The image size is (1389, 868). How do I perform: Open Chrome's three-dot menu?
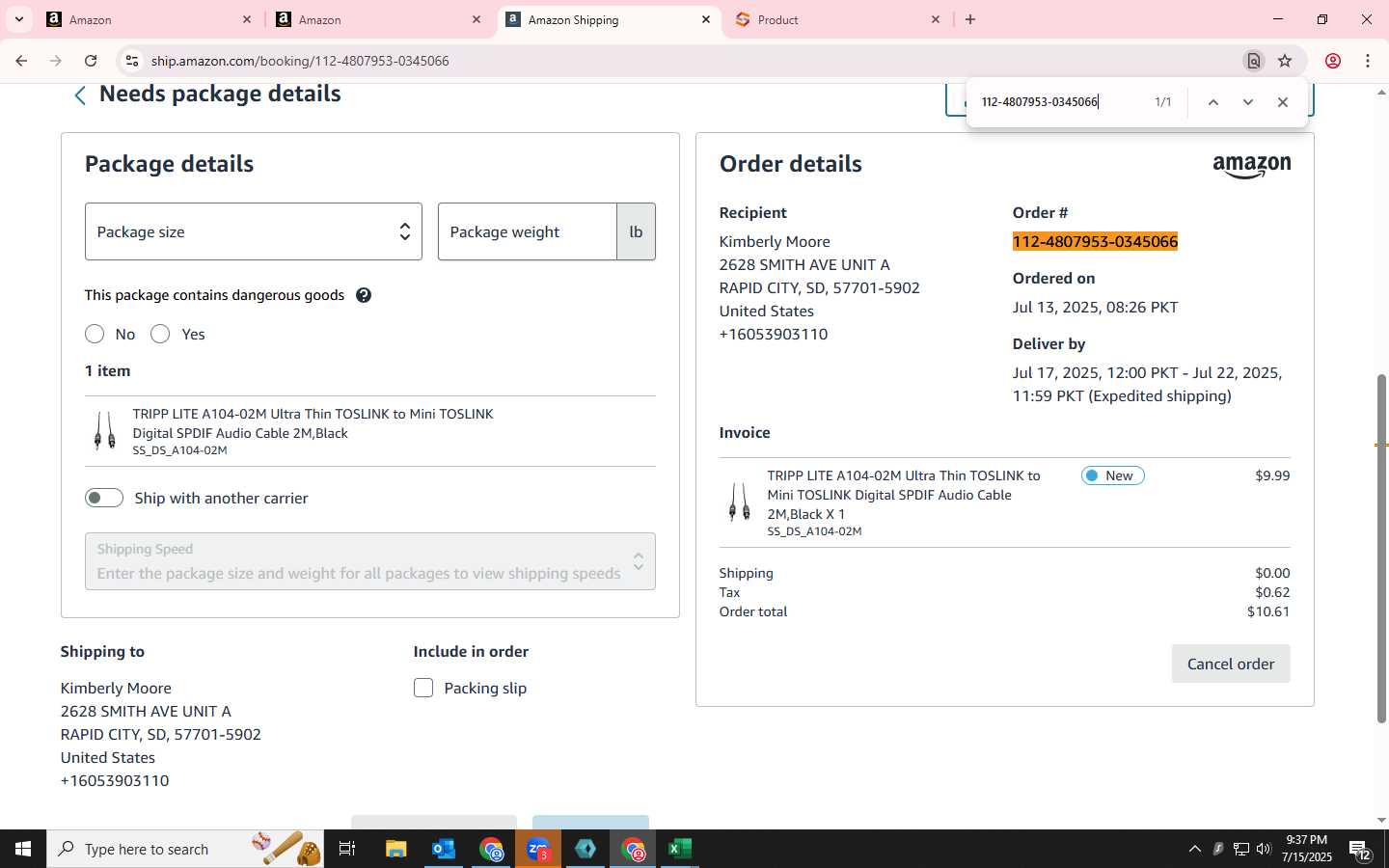[1368, 61]
